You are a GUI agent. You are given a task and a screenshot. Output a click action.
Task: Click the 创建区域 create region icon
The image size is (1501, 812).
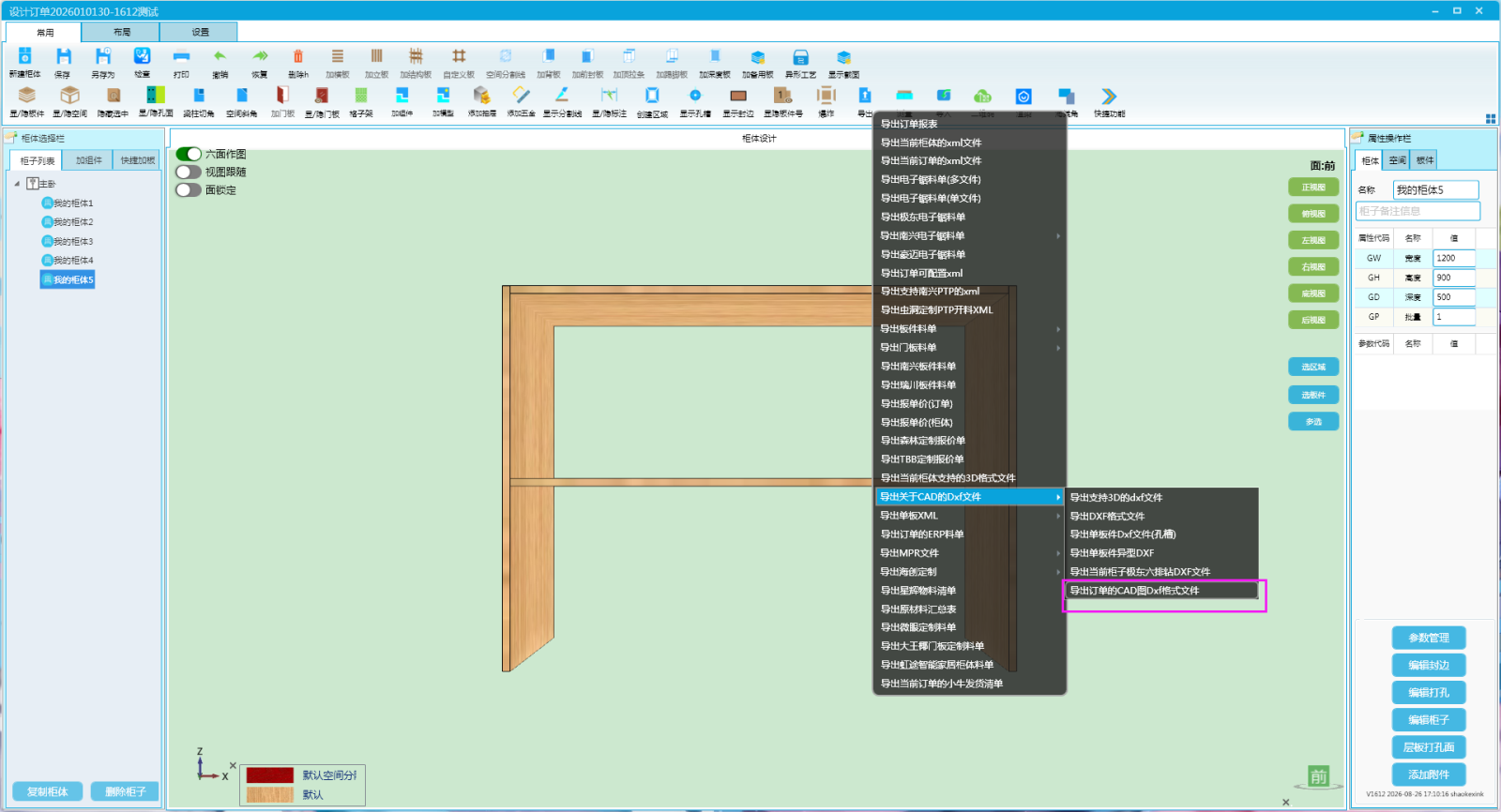[x=652, y=96]
